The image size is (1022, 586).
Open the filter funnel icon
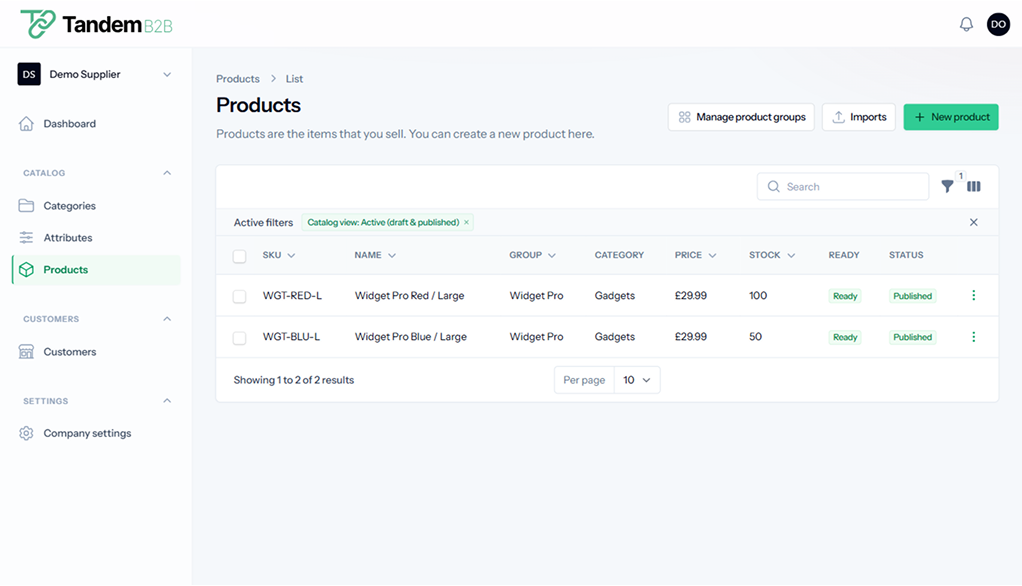pyautogui.click(x=947, y=186)
